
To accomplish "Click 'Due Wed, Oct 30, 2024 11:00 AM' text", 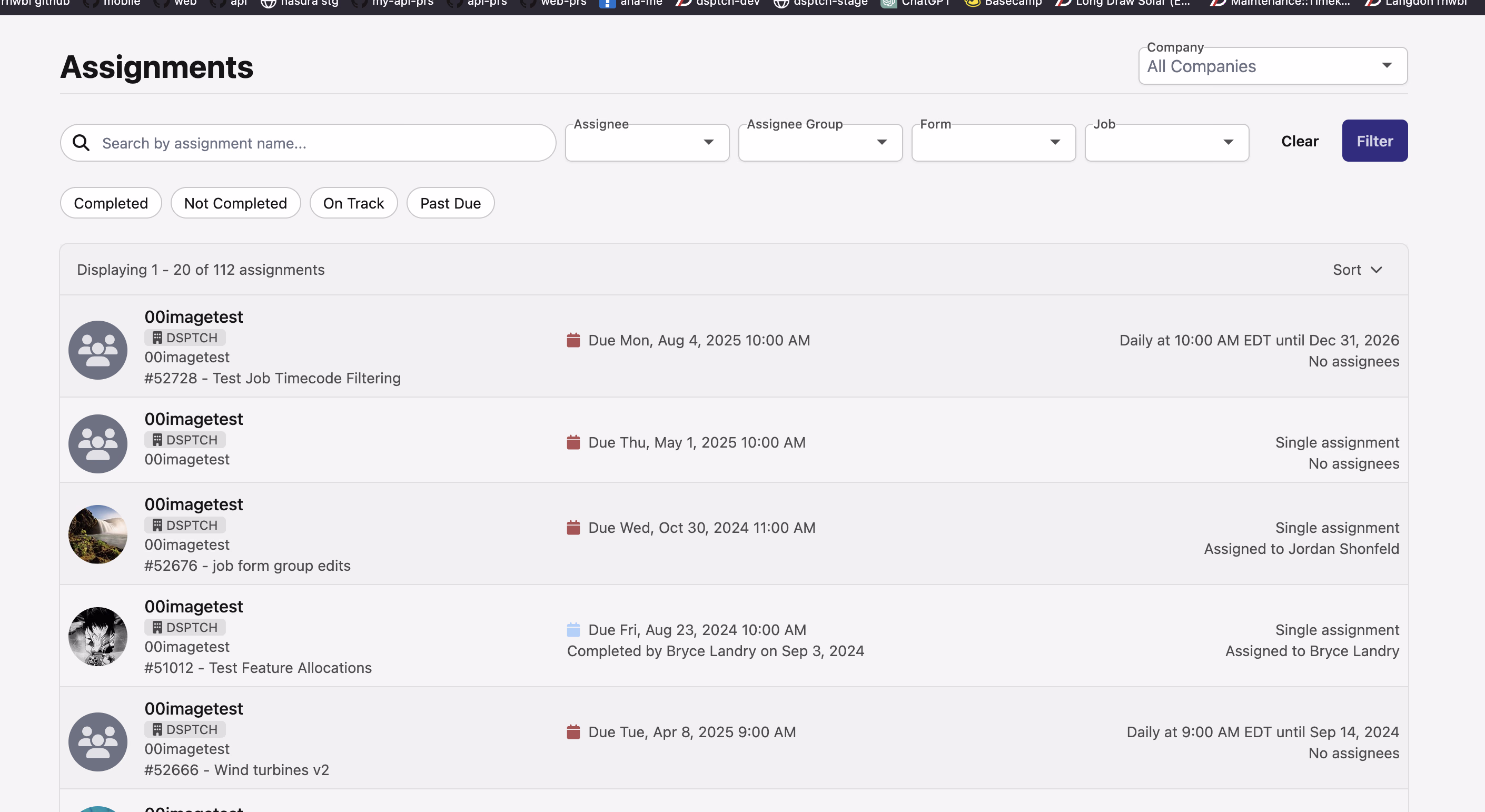I will pos(701,527).
